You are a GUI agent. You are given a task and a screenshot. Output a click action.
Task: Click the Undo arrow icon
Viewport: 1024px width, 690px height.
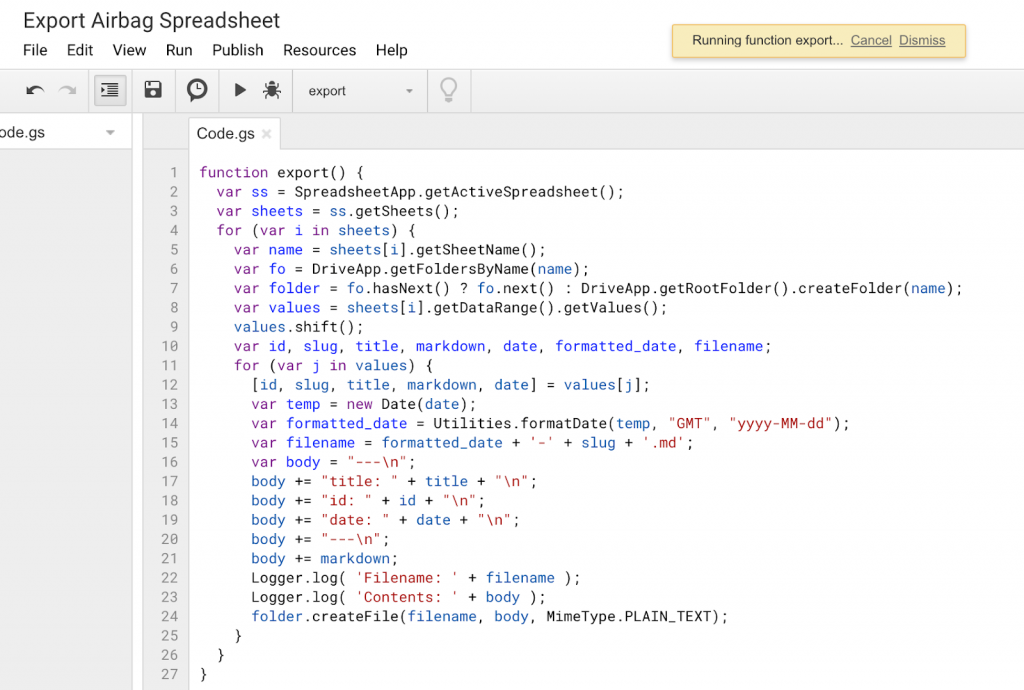35,91
